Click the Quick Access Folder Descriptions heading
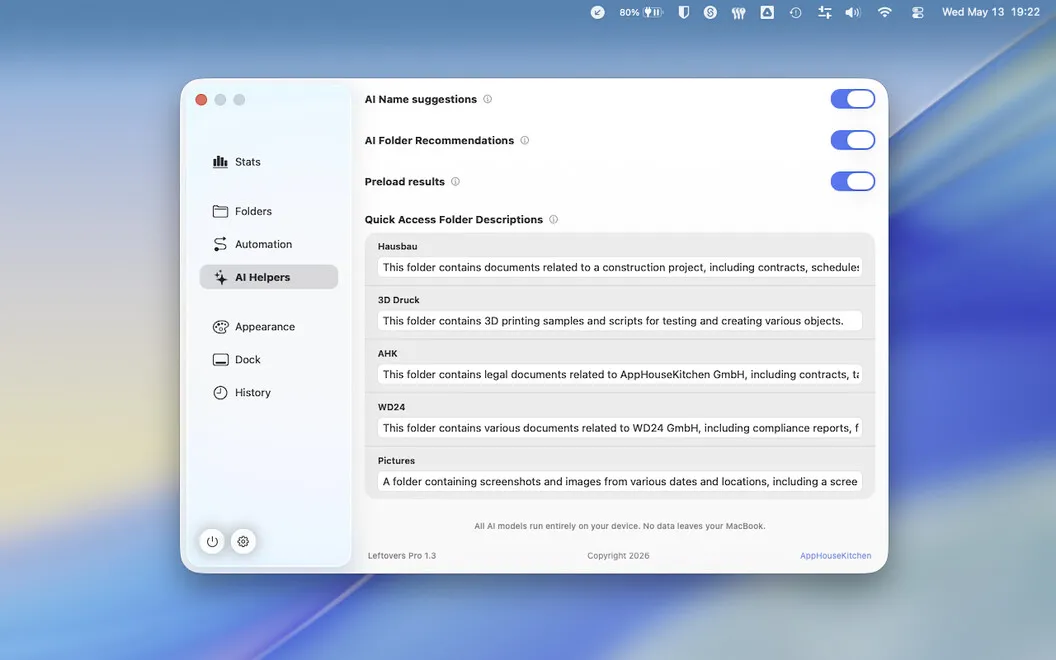This screenshot has height=660, width=1056. (454, 220)
